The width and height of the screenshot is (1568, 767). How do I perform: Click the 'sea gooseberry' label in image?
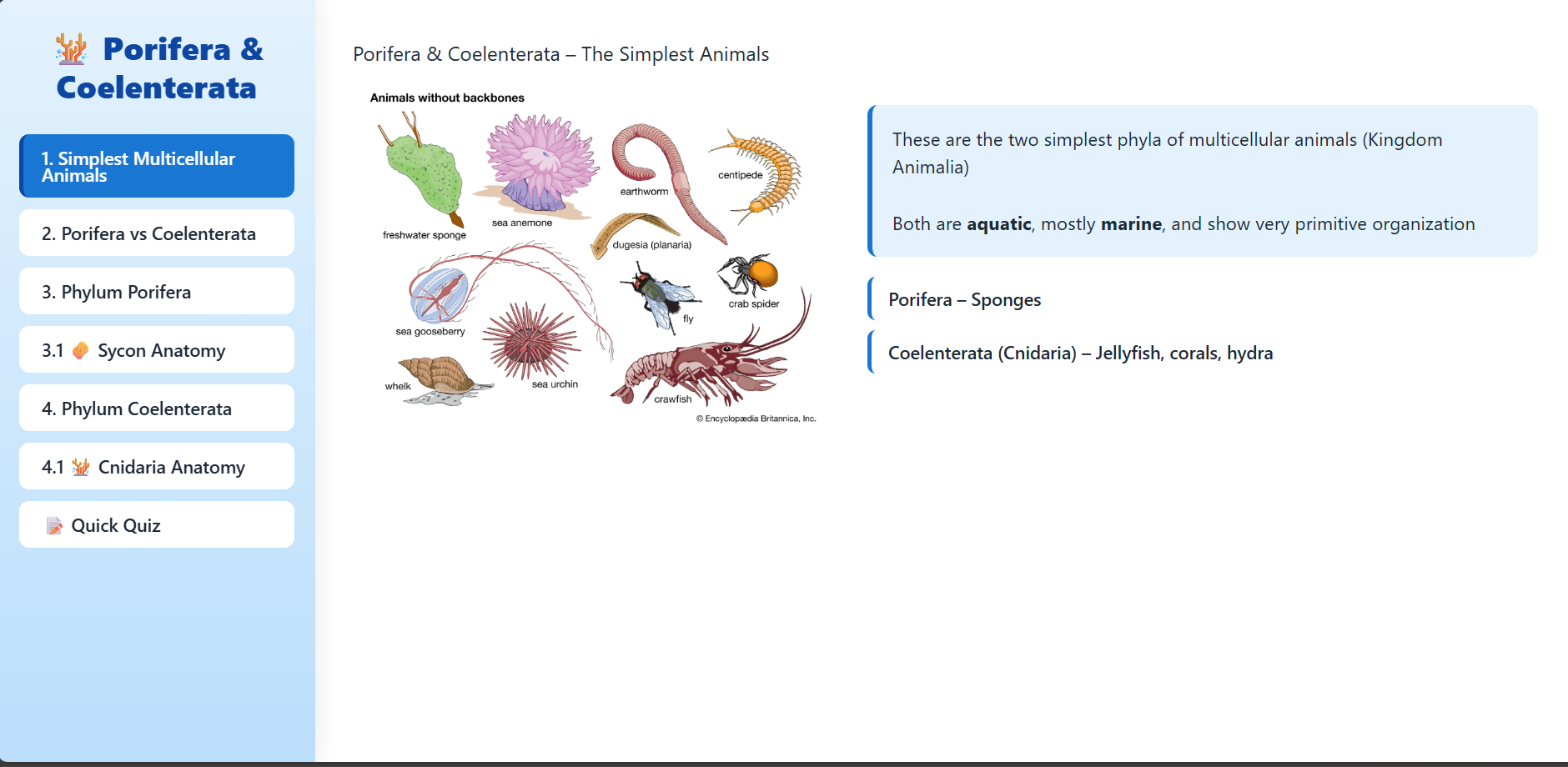point(430,332)
